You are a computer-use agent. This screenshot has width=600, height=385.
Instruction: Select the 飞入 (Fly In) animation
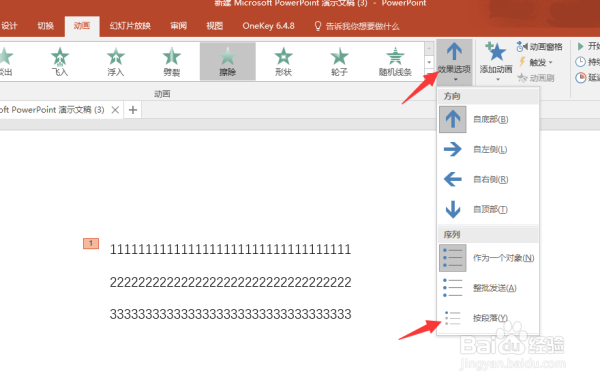pyautogui.click(x=60, y=61)
